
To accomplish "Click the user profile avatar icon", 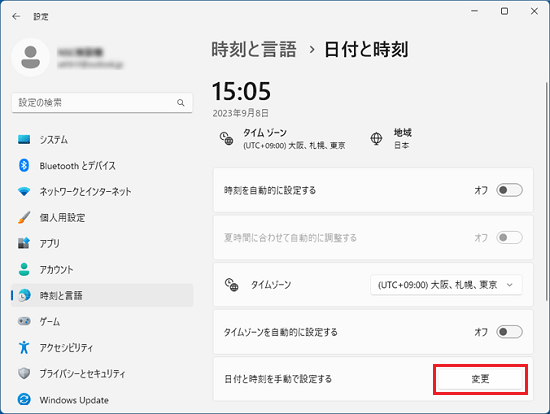I will 31,57.
